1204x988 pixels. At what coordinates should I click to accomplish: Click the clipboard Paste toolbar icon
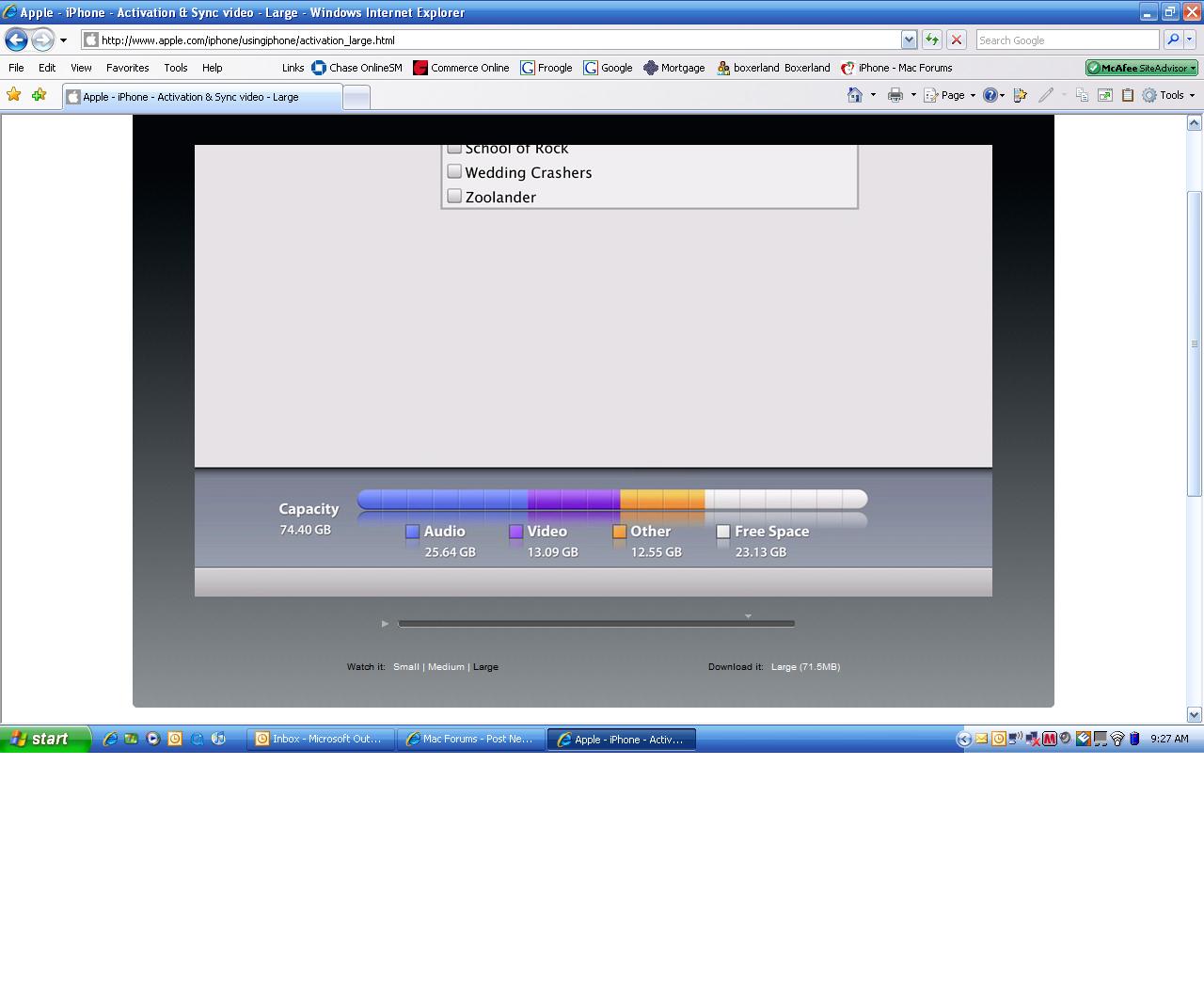click(1127, 95)
